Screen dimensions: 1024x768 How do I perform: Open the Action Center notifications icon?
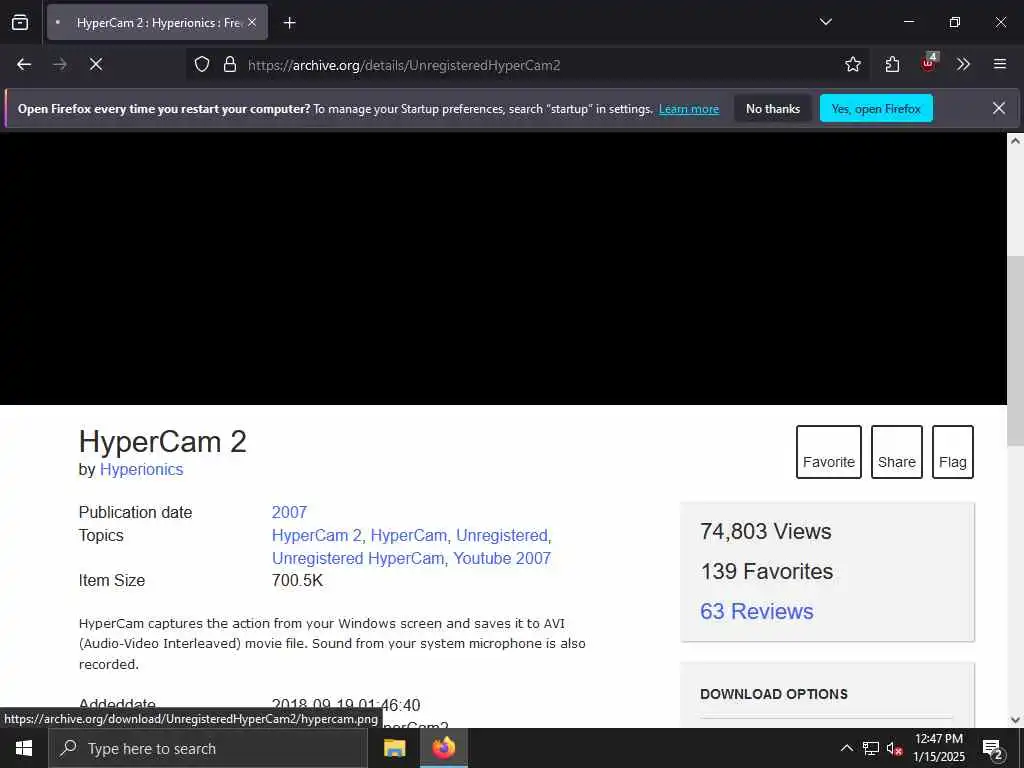tap(993, 749)
